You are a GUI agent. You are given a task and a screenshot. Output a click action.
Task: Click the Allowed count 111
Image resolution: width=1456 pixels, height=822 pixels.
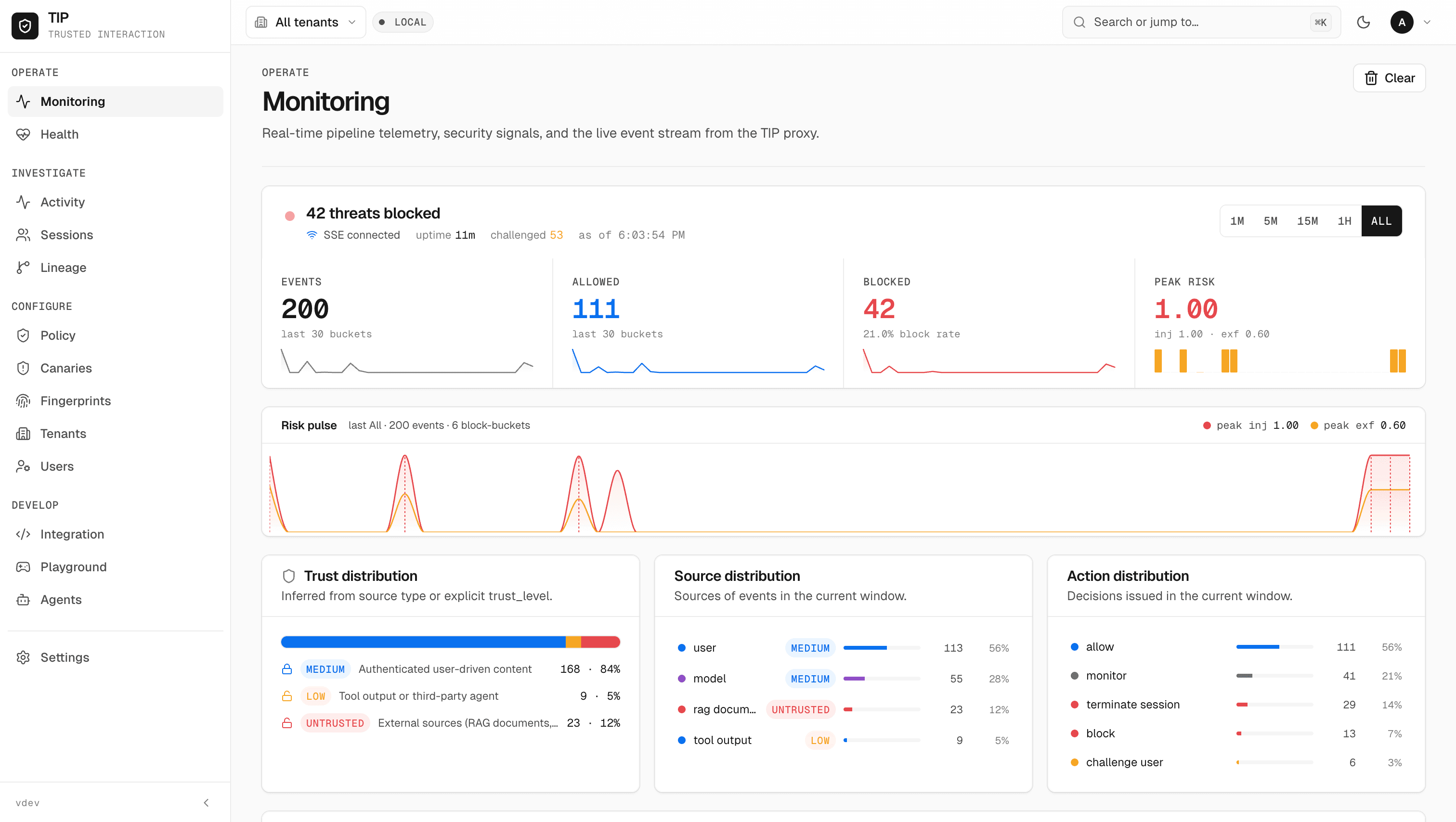[596, 309]
